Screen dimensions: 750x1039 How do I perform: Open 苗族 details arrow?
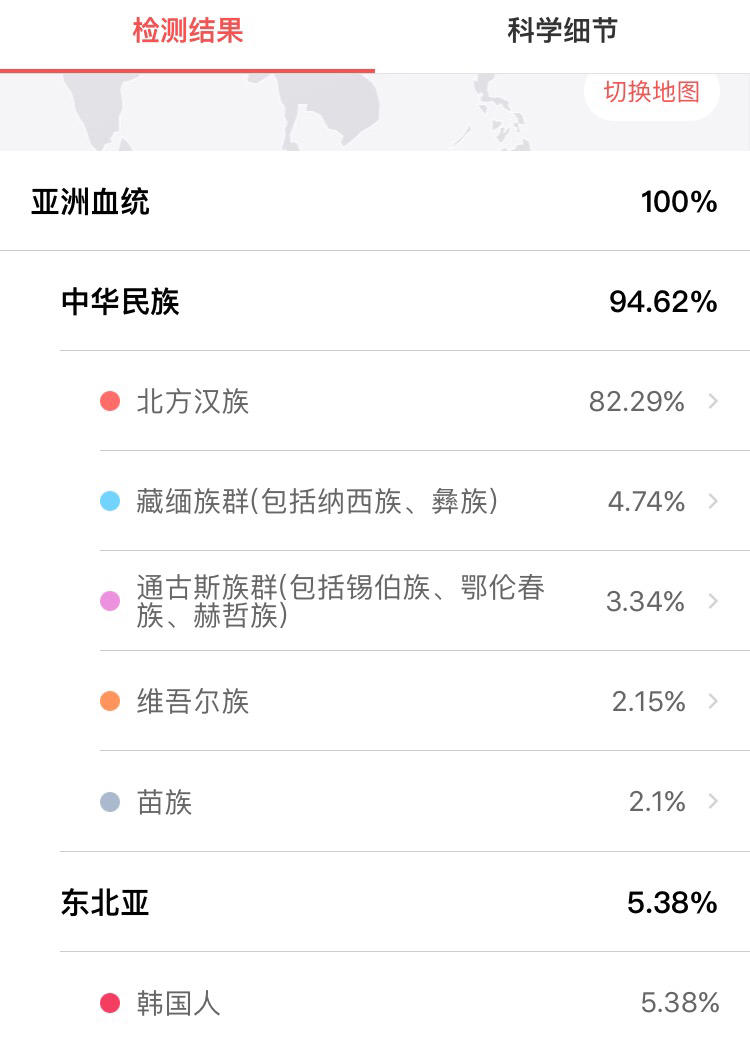pyautogui.click(x=713, y=801)
